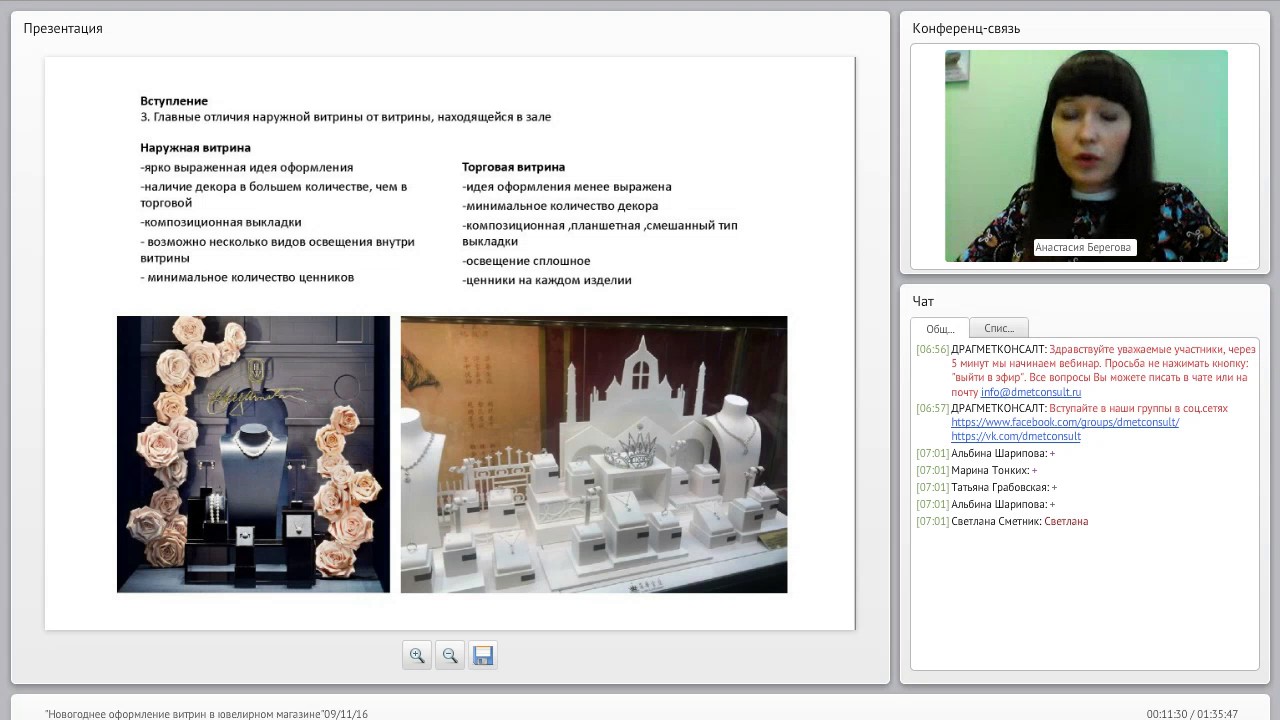The image size is (1280, 720).
Task: Open the Спис... participants tab
Action: [x=999, y=328]
